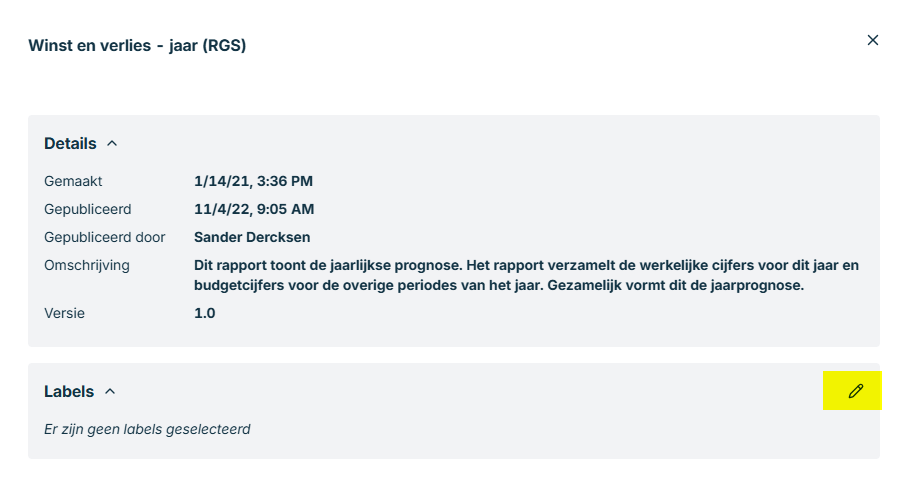
Task: Close the Winst en verlies dialog
Action: (x=872, y=40)
